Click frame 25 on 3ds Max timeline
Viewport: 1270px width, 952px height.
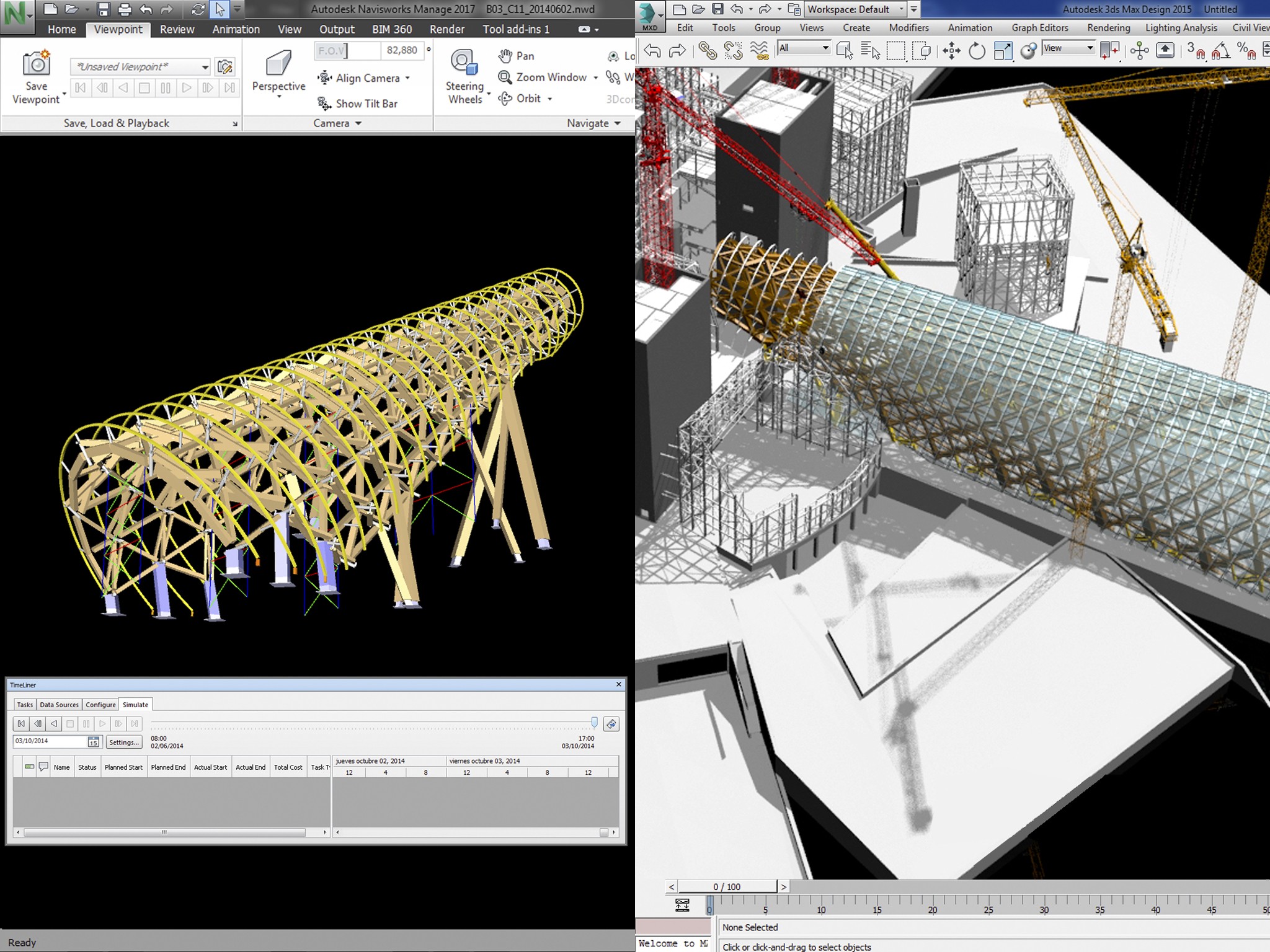pyautogui.click(x=988, y=909)
